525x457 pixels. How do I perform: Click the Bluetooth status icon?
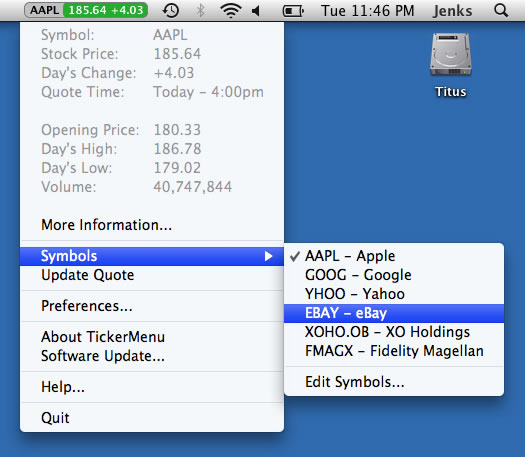[200, 11]
